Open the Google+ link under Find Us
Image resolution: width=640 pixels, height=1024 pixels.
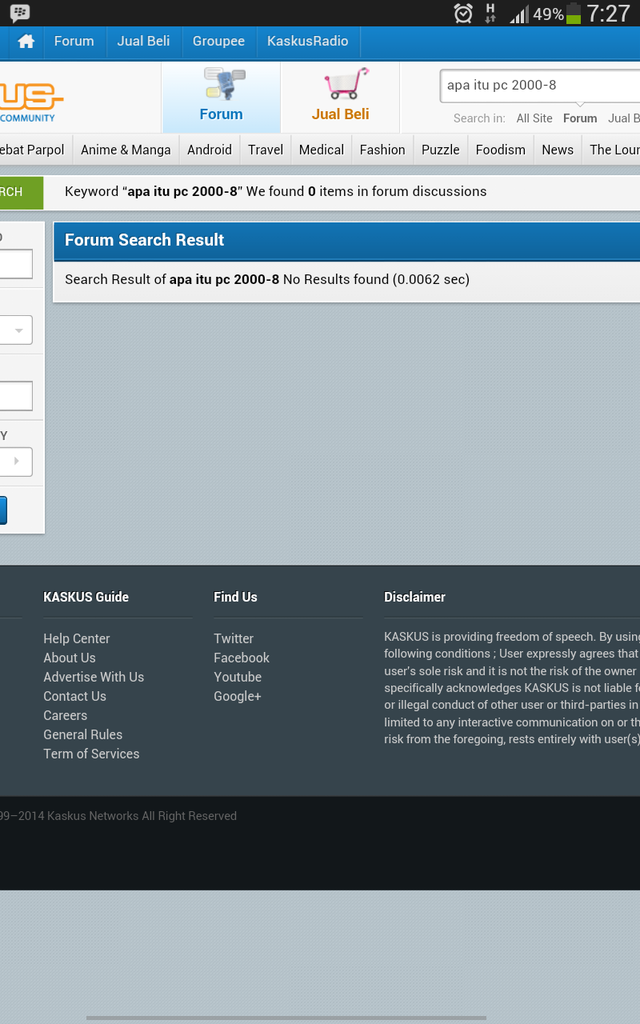tap(237, 696)
